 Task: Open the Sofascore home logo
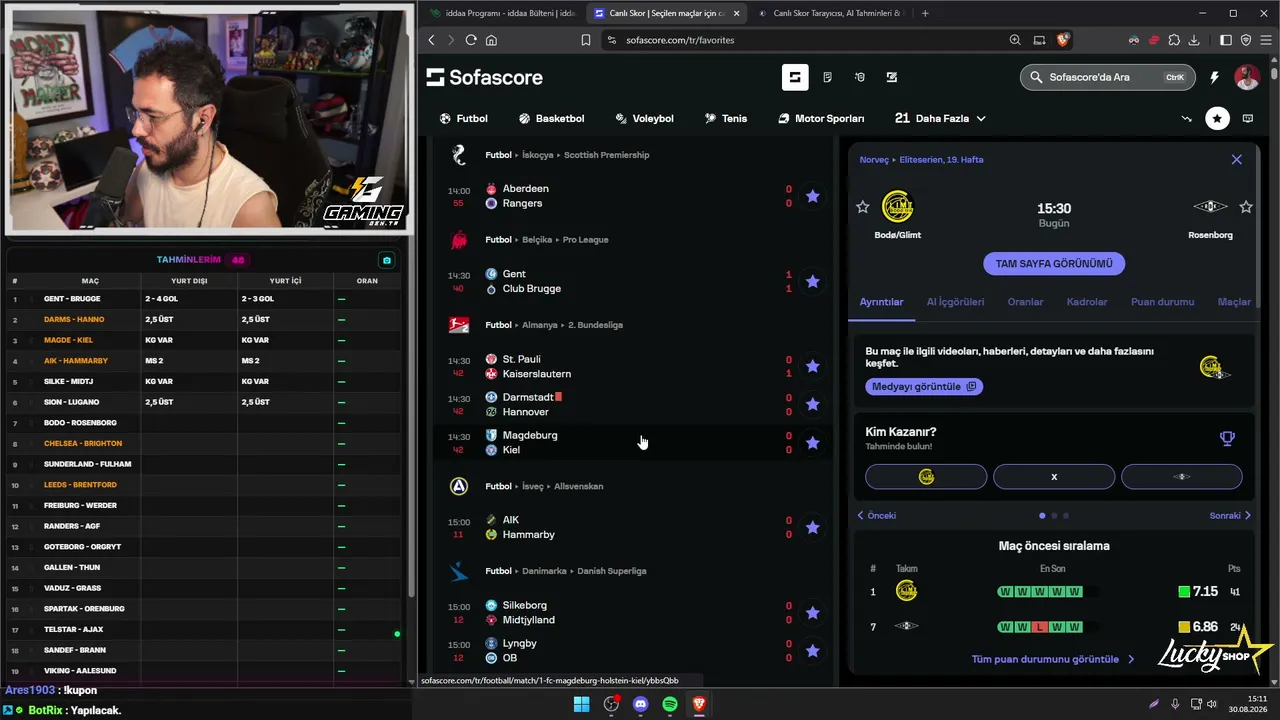[485, 77]
